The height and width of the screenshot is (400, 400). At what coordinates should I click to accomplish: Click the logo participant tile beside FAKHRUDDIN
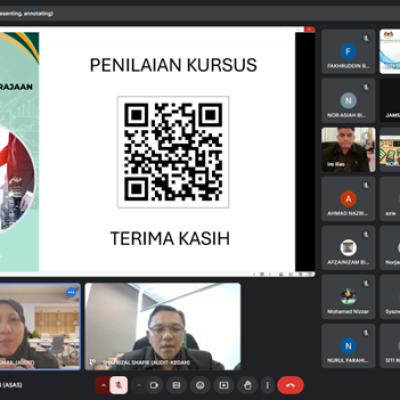tap(390, 52)
